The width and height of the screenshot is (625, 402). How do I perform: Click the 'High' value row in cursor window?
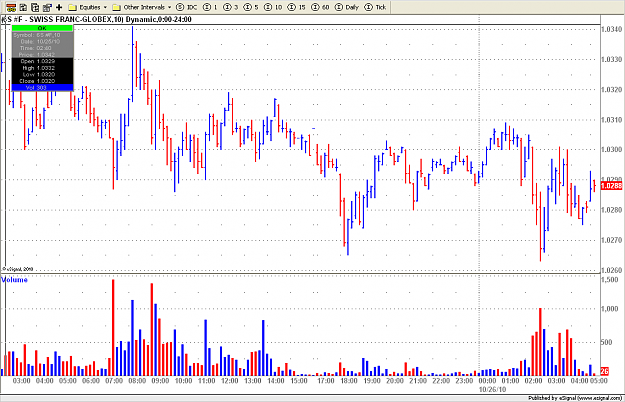[x=42, y=68]
